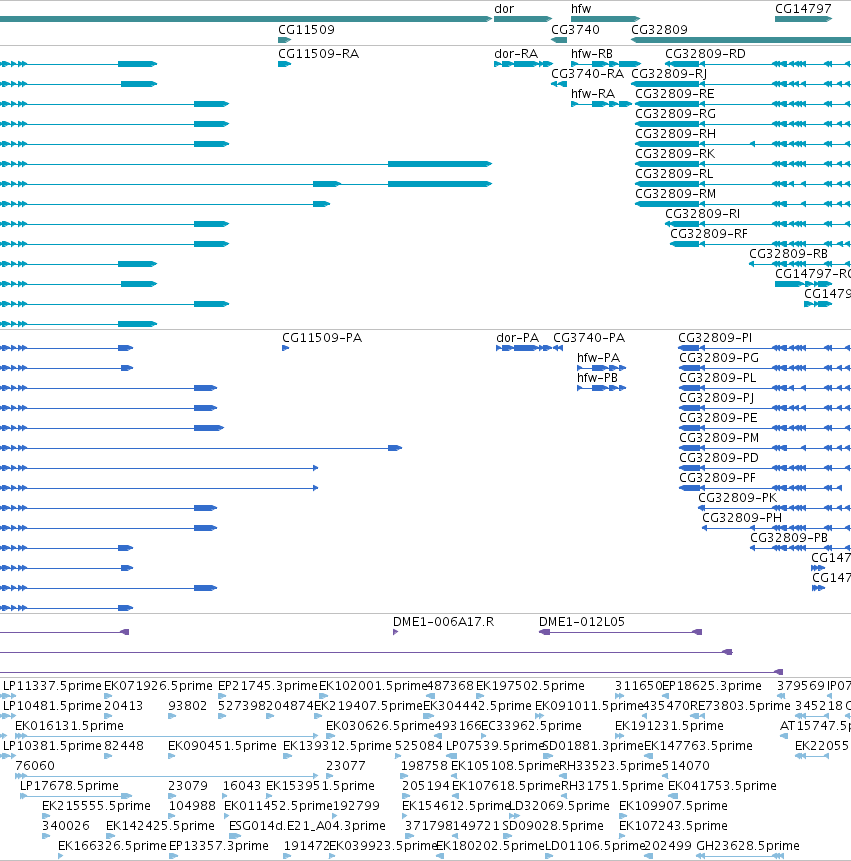Click the dor gene label
The image size is (851, 861).
(504, 9)
